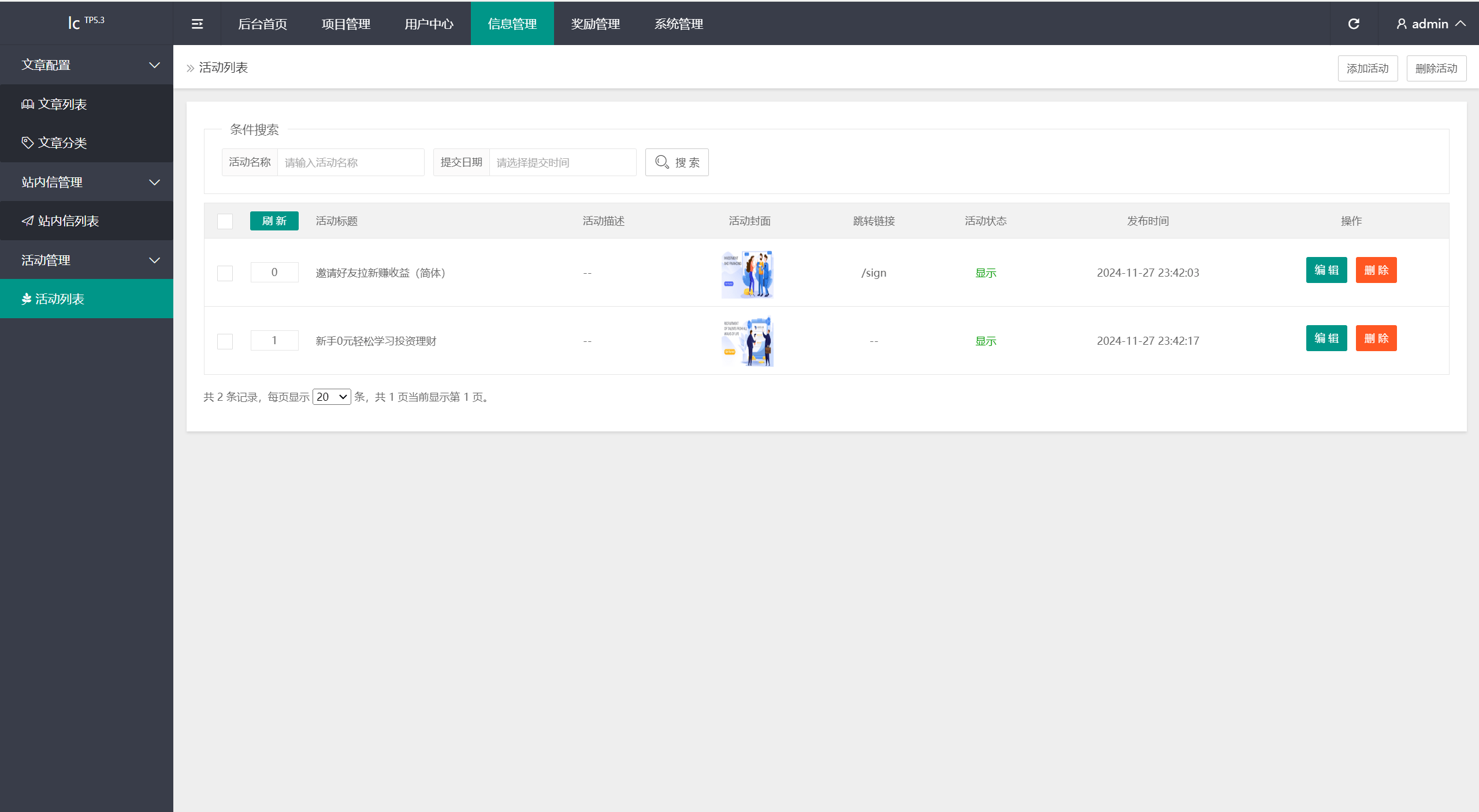Switch to the 奖励管理 top menu

595,24
